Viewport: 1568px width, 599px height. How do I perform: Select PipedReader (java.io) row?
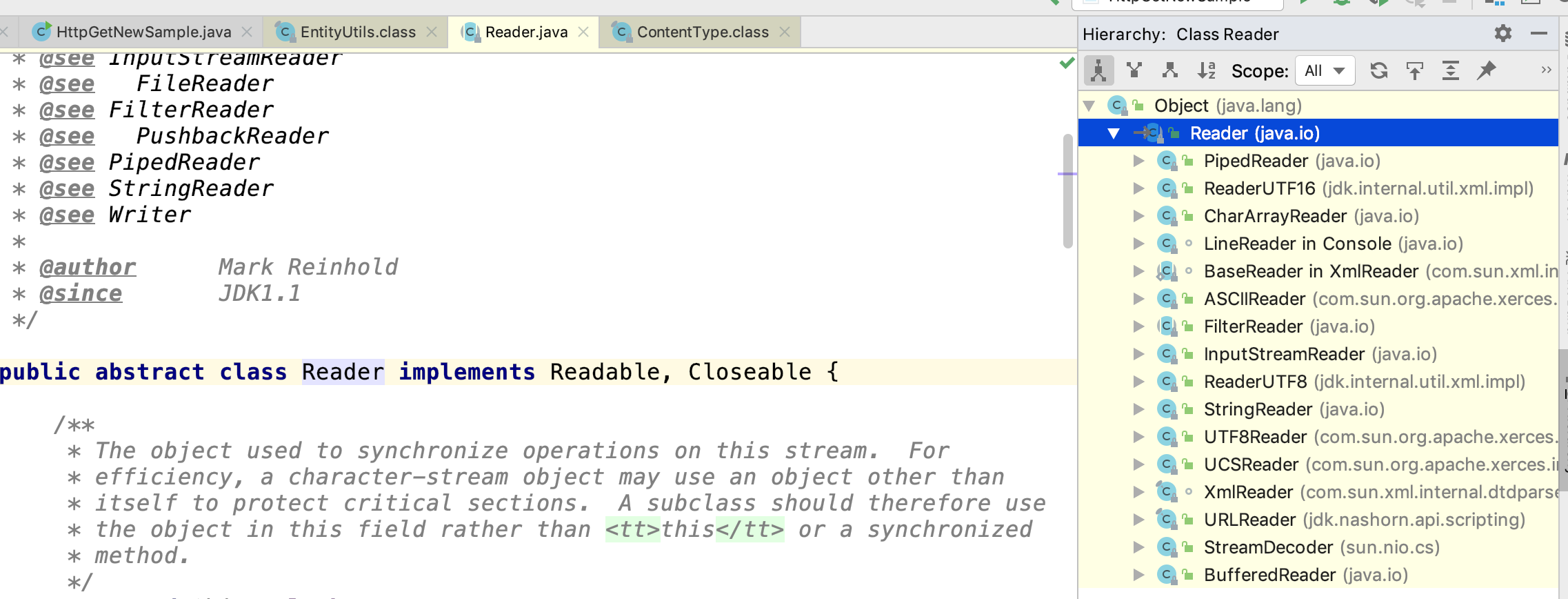click(1318, 161)
